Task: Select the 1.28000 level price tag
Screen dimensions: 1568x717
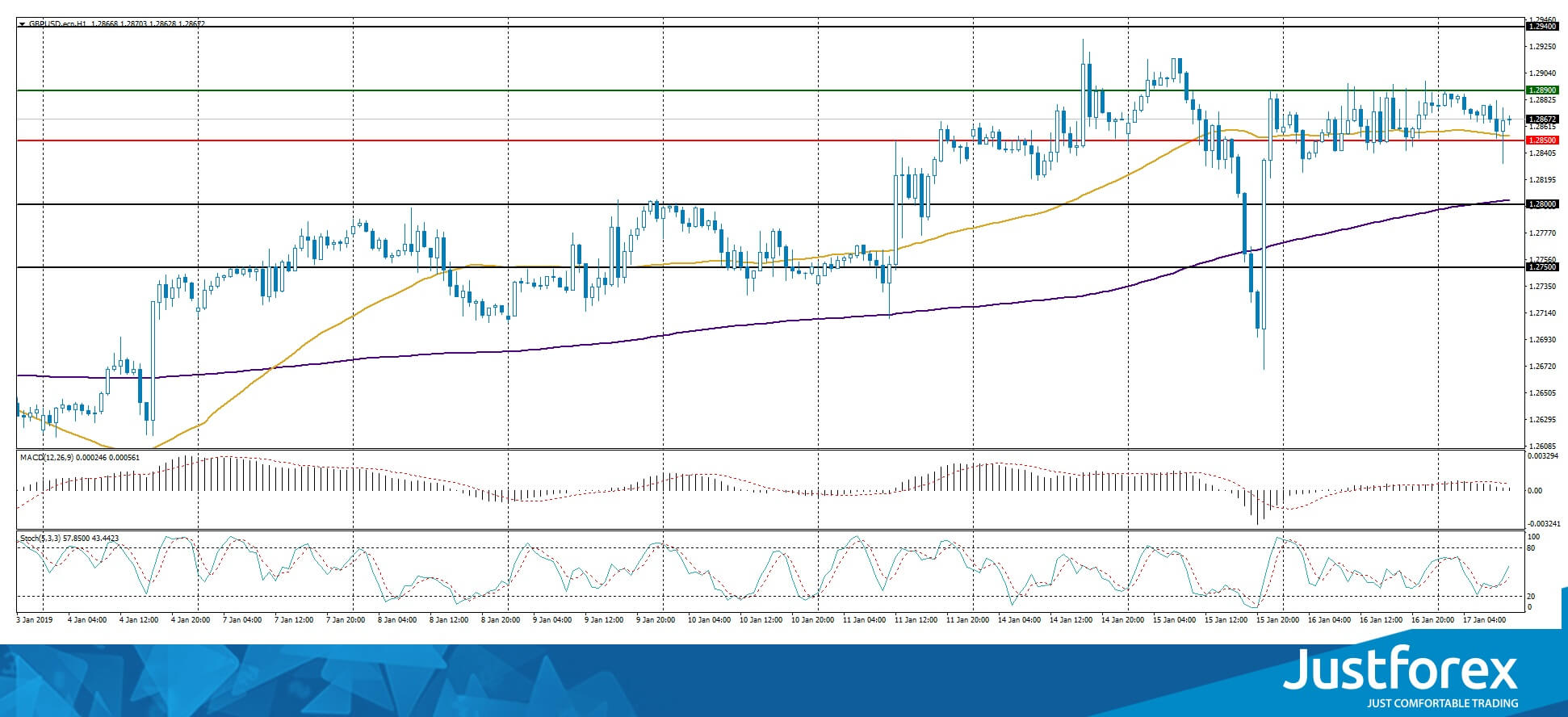Action: tap(1541, 204)
